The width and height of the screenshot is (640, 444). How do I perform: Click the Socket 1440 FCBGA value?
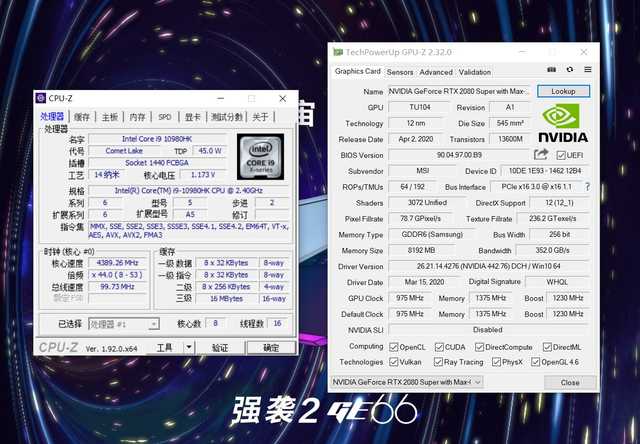(157, 163)
